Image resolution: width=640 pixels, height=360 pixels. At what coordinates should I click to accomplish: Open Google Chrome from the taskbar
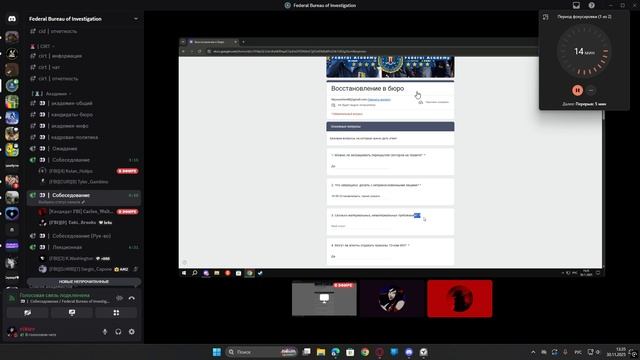coord(365,352)
